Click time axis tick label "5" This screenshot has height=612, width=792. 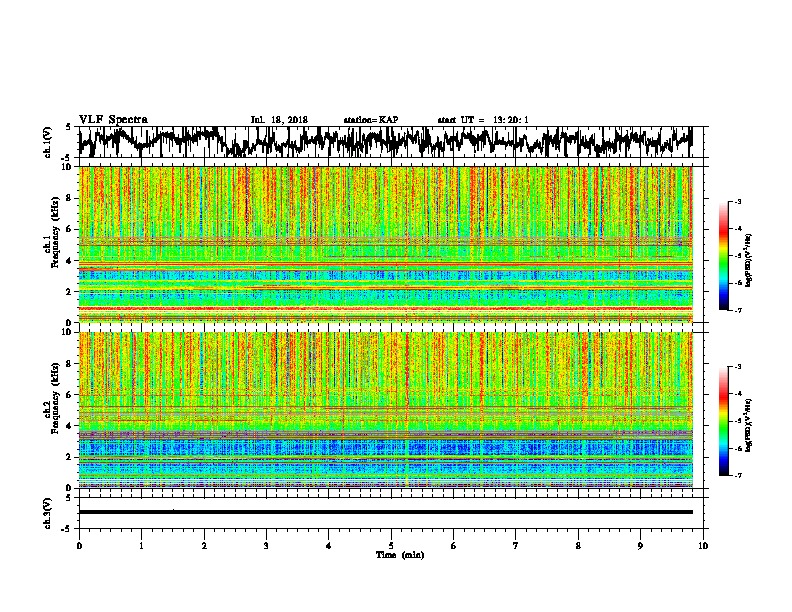click(x=391, y=546)
